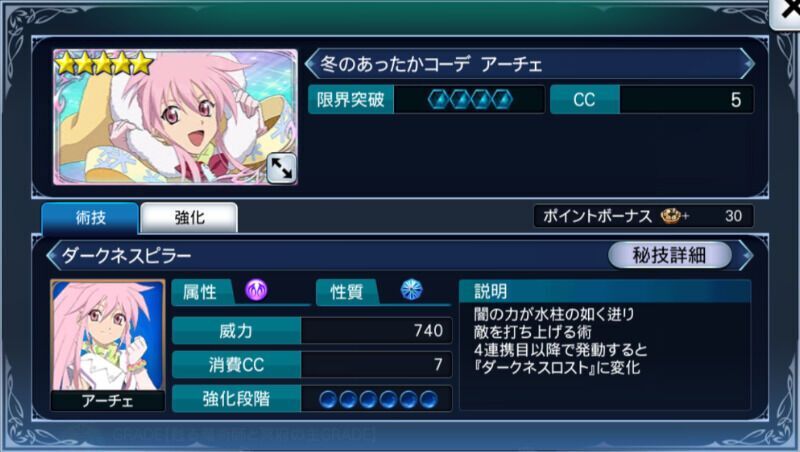The height and width of the screenshot is (452, 800).
Task: Click the enhancement stage blue orbs
Action: pos(378,399)
